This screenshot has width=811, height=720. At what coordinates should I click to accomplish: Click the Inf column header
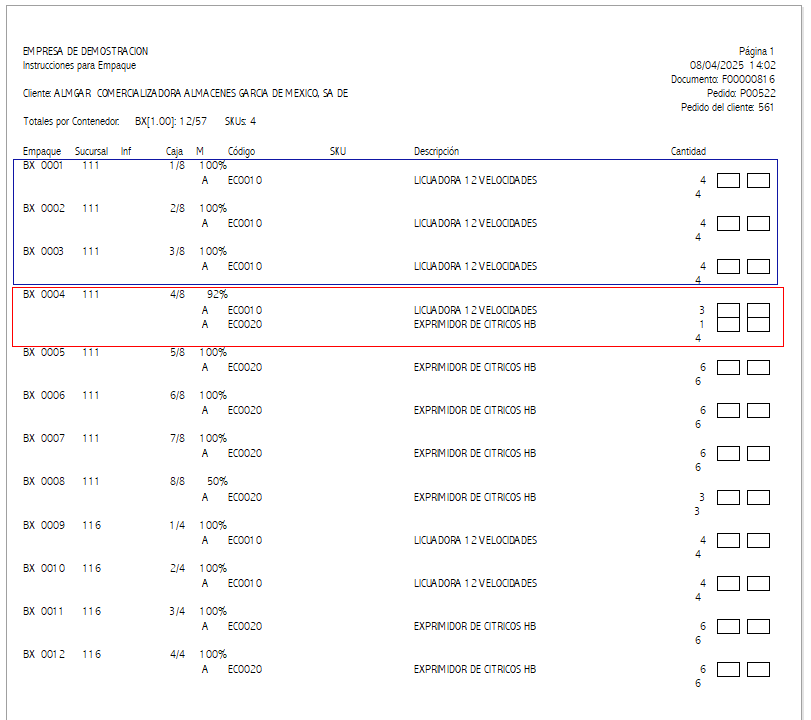[x=126, y=151]
